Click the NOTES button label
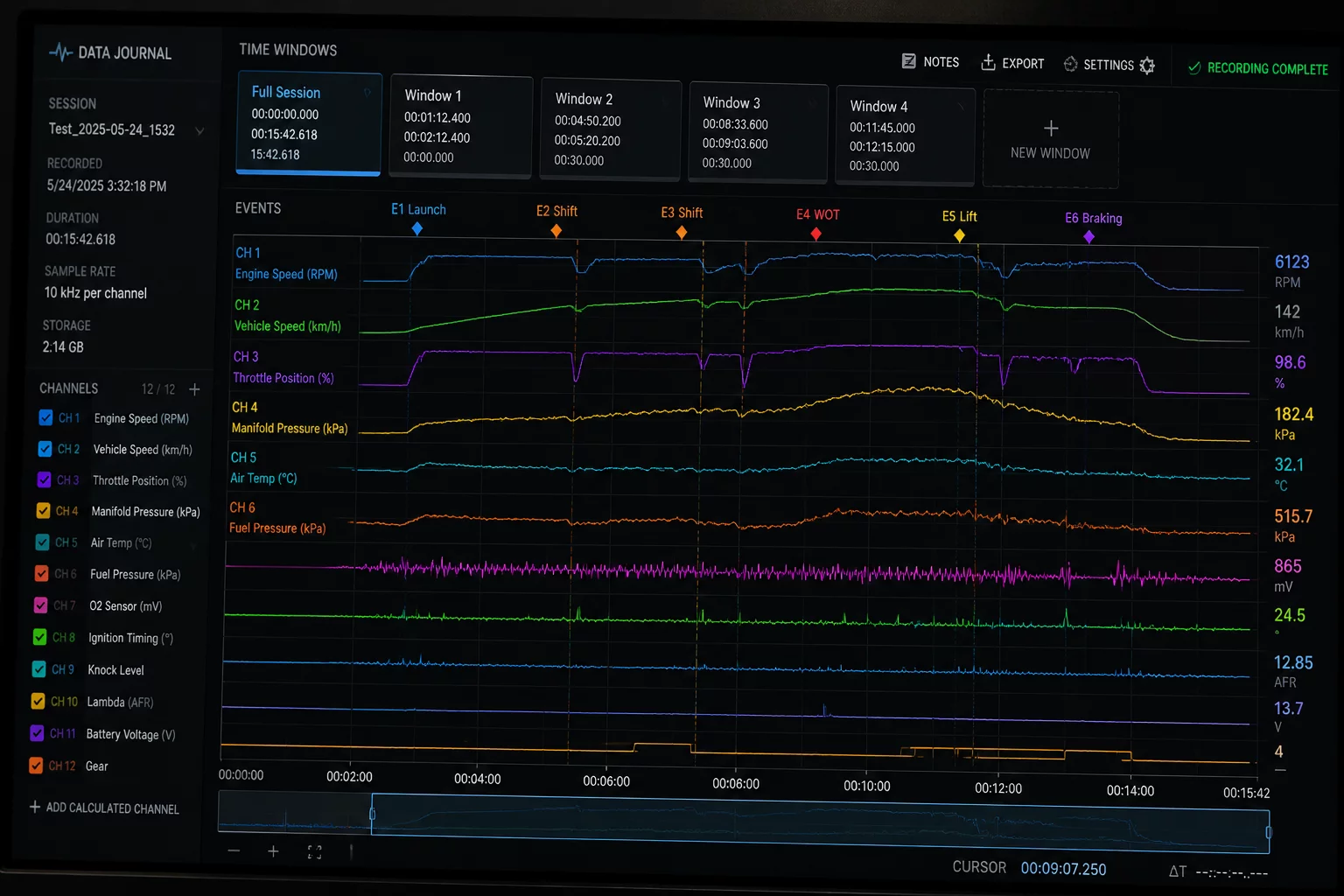The image size is (1344, 896). coord(941,62)
